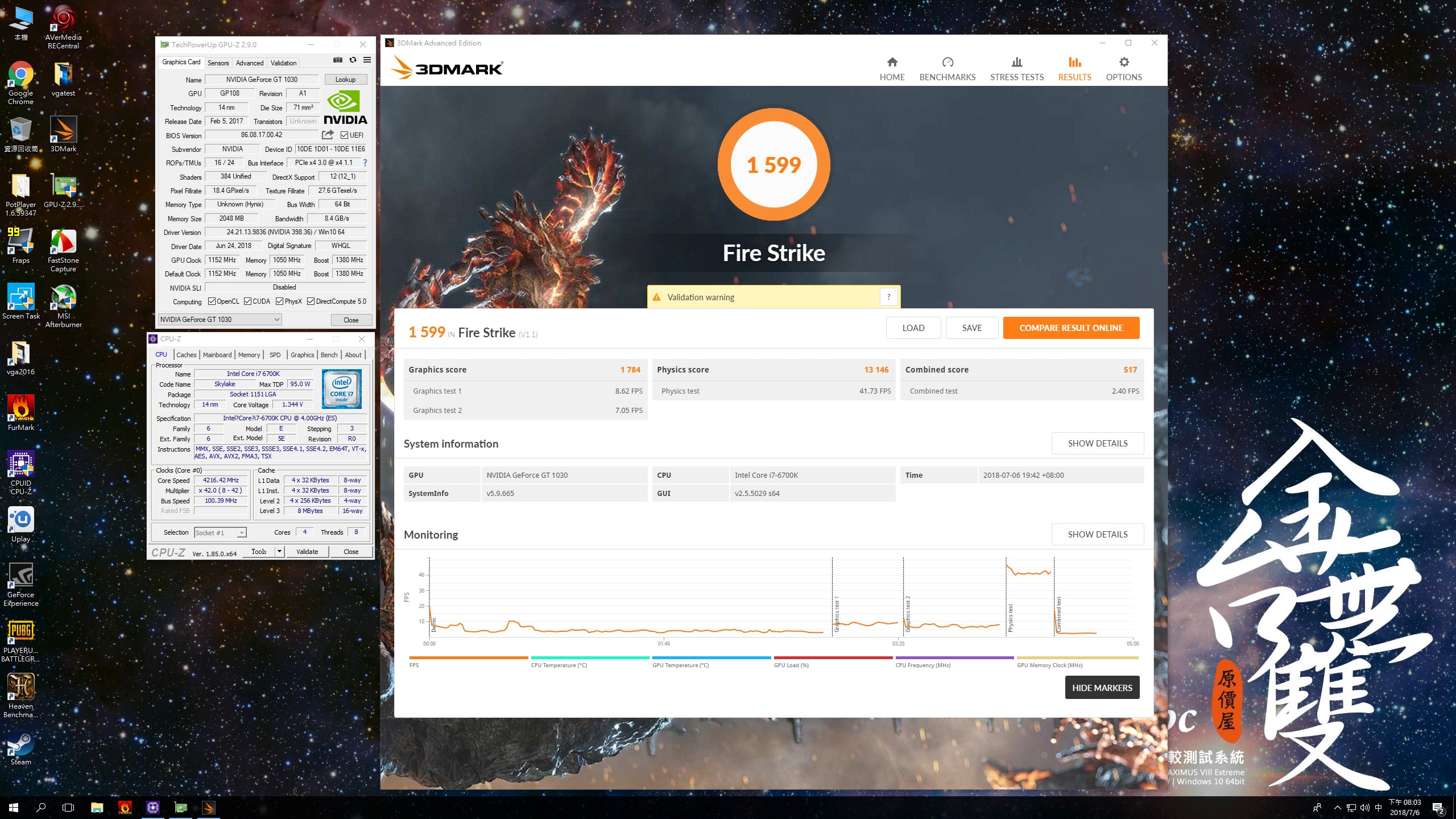Open the GPU-Z hamburger menu
This screenshot has height=819, width=1456.
(x=367, y=60)
